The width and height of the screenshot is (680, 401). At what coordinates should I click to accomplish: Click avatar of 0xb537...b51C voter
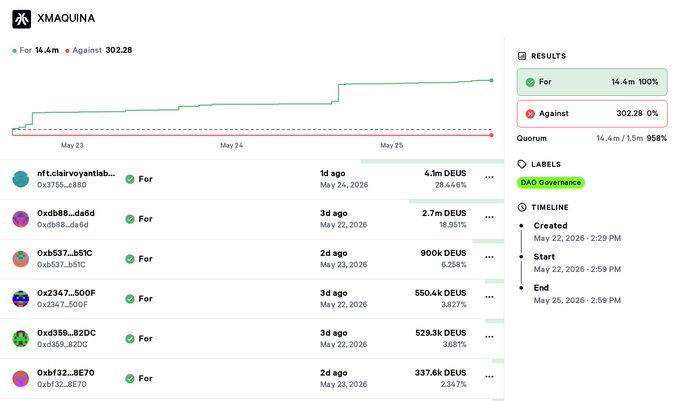point(20,259)
